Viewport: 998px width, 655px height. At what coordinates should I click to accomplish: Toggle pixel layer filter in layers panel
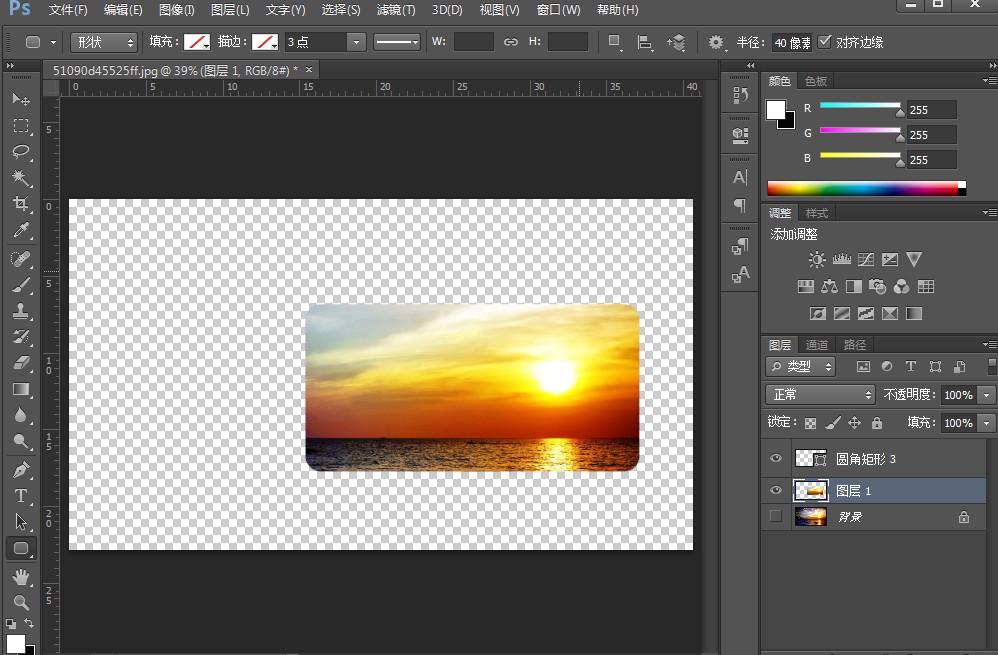(863, 367)
